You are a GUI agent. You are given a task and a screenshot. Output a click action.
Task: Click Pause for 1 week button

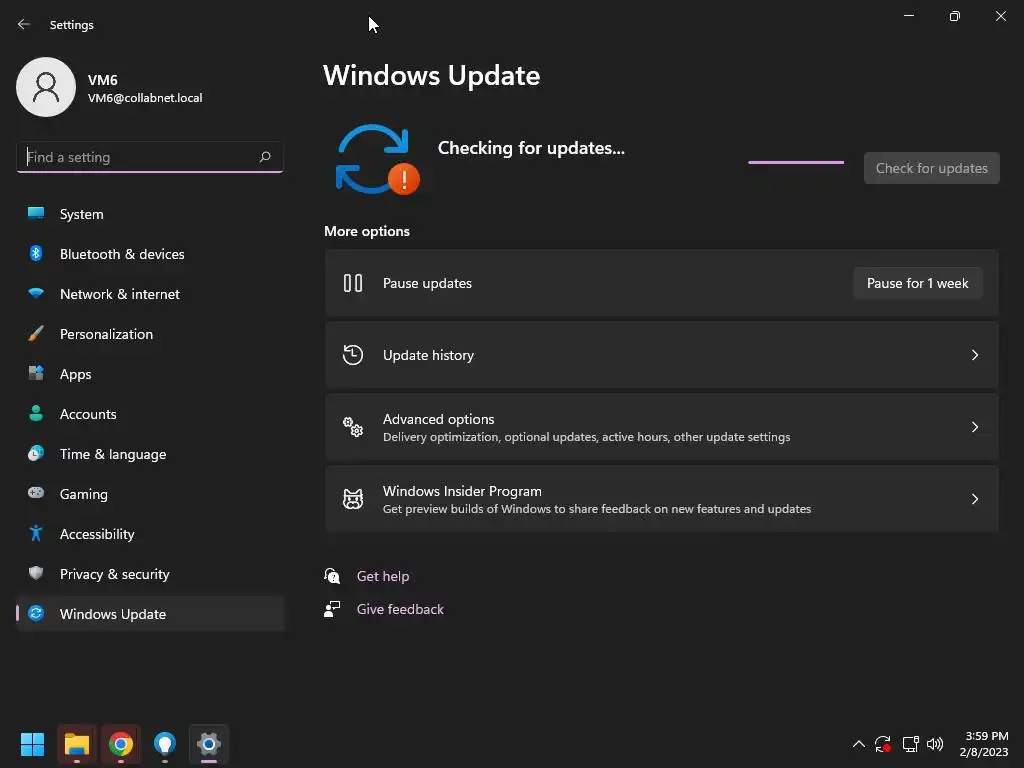pos(918,283)
